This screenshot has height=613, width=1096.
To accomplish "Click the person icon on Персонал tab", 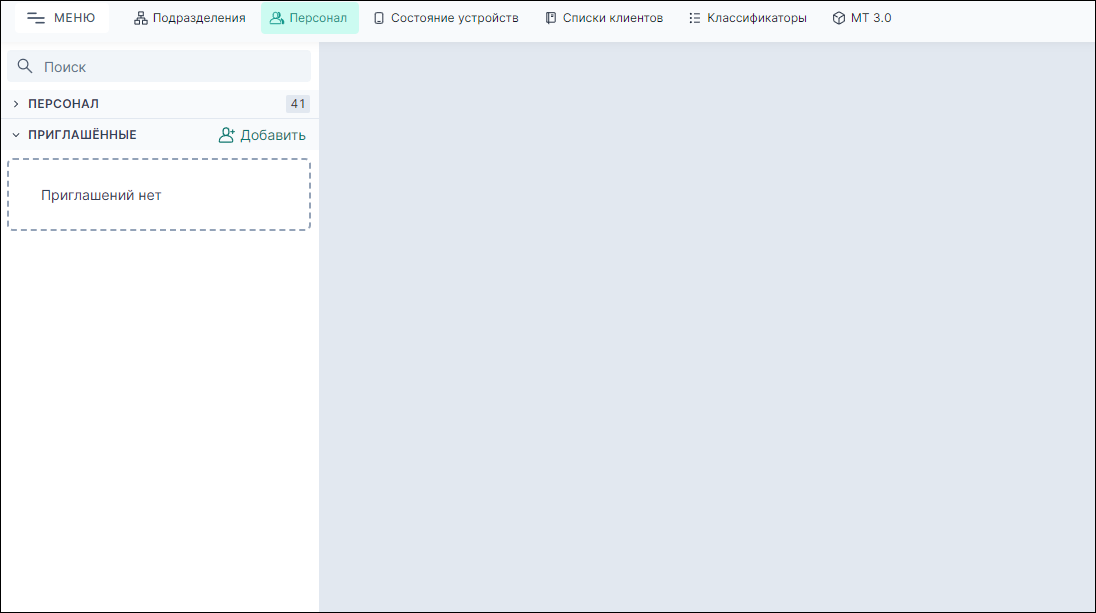I will pyautogui.click(x=277, y=18).
